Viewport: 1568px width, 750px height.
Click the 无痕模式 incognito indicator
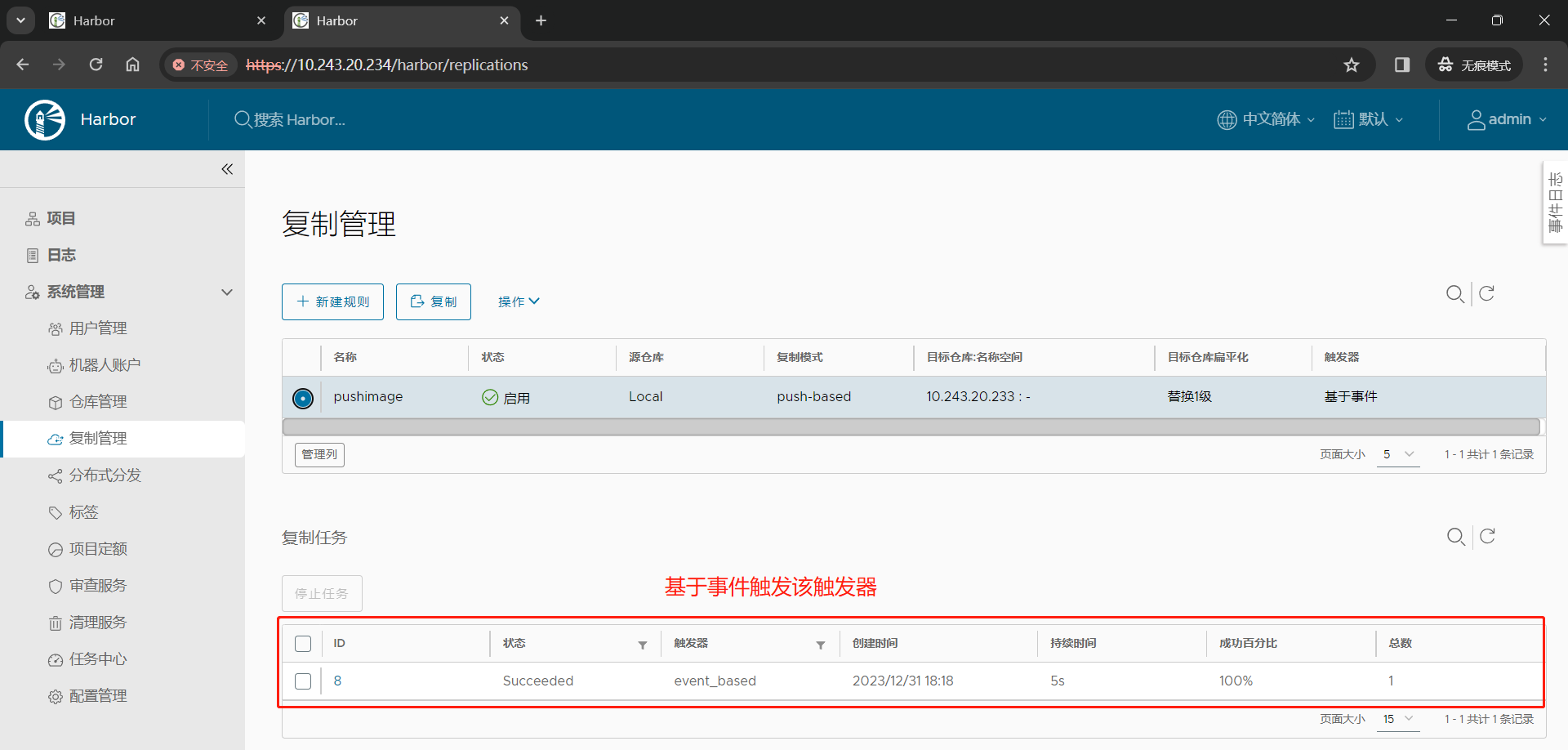tap(1474, 65)
